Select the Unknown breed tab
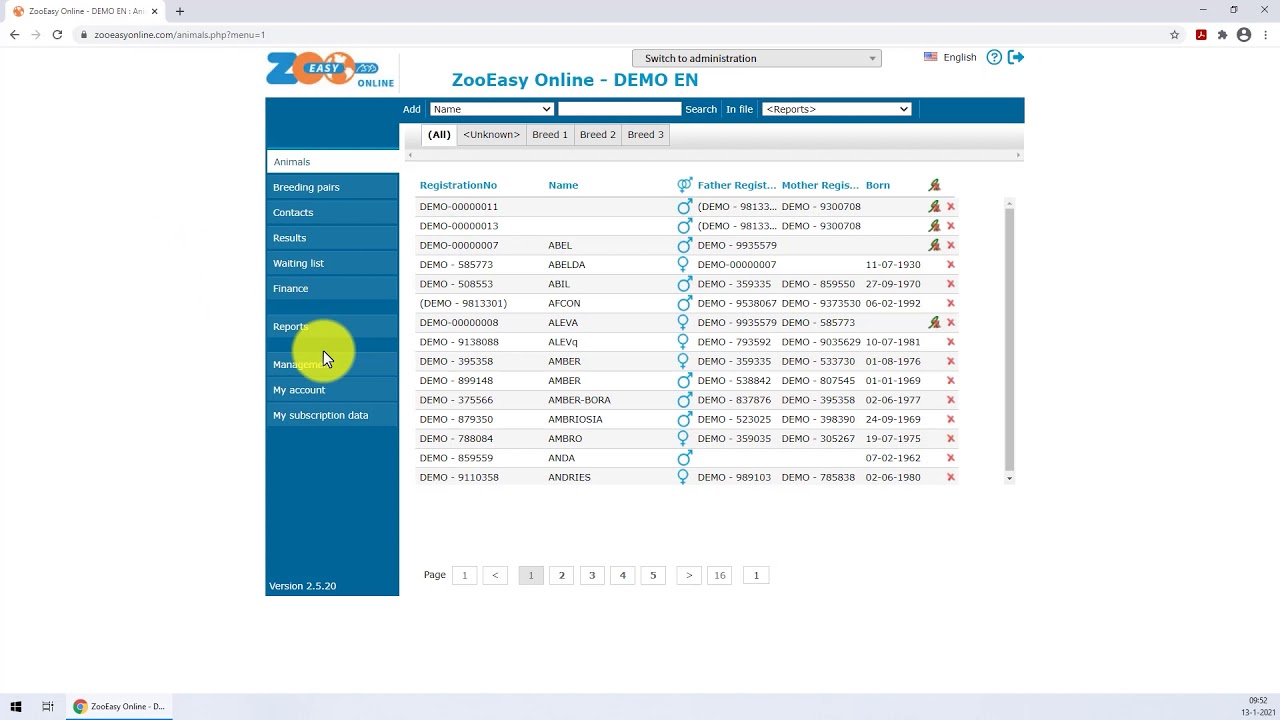The image size is (1280, 720). point(491,134)
